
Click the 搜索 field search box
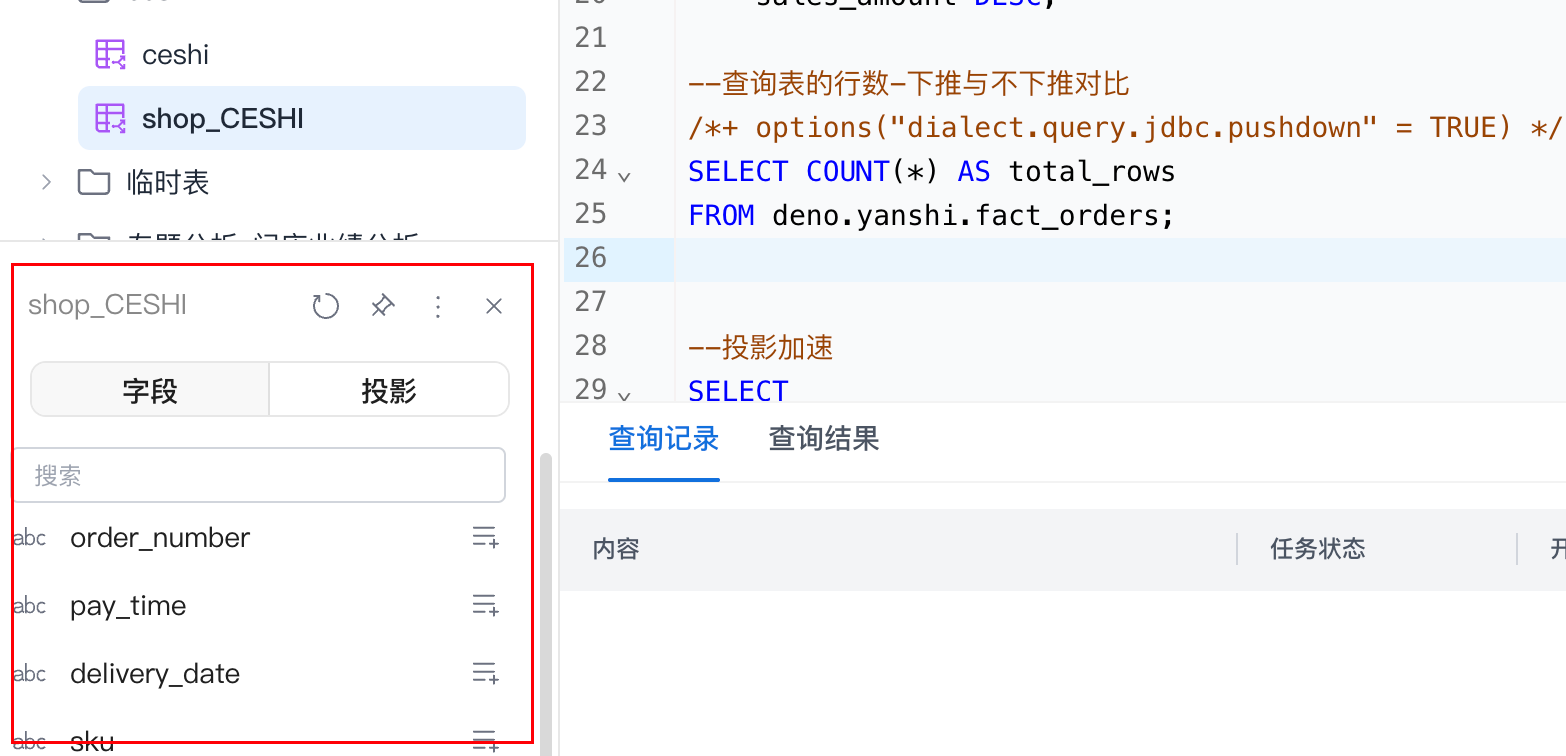click(x=258, y=475)
